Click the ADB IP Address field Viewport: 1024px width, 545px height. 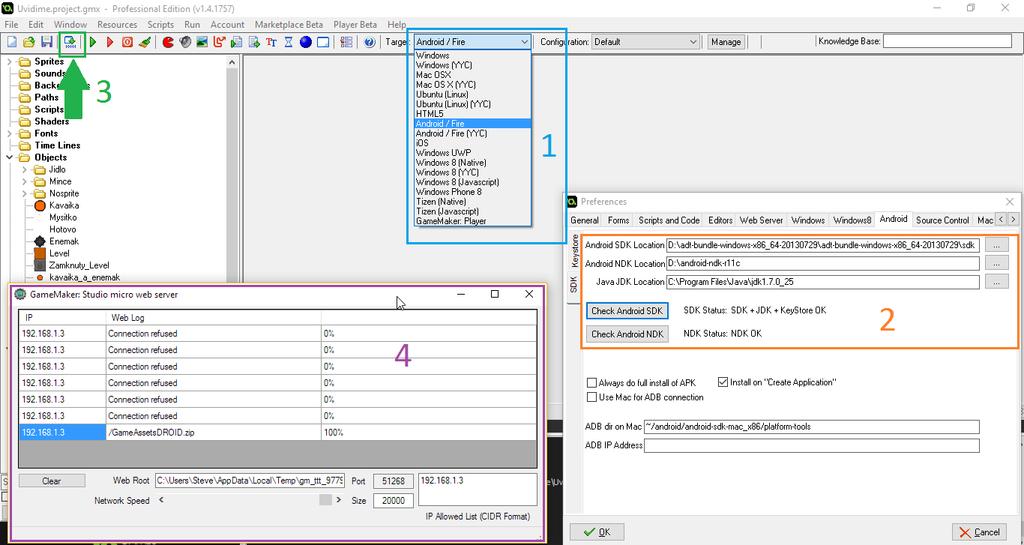pyautogui.click(x=812, y=445)
